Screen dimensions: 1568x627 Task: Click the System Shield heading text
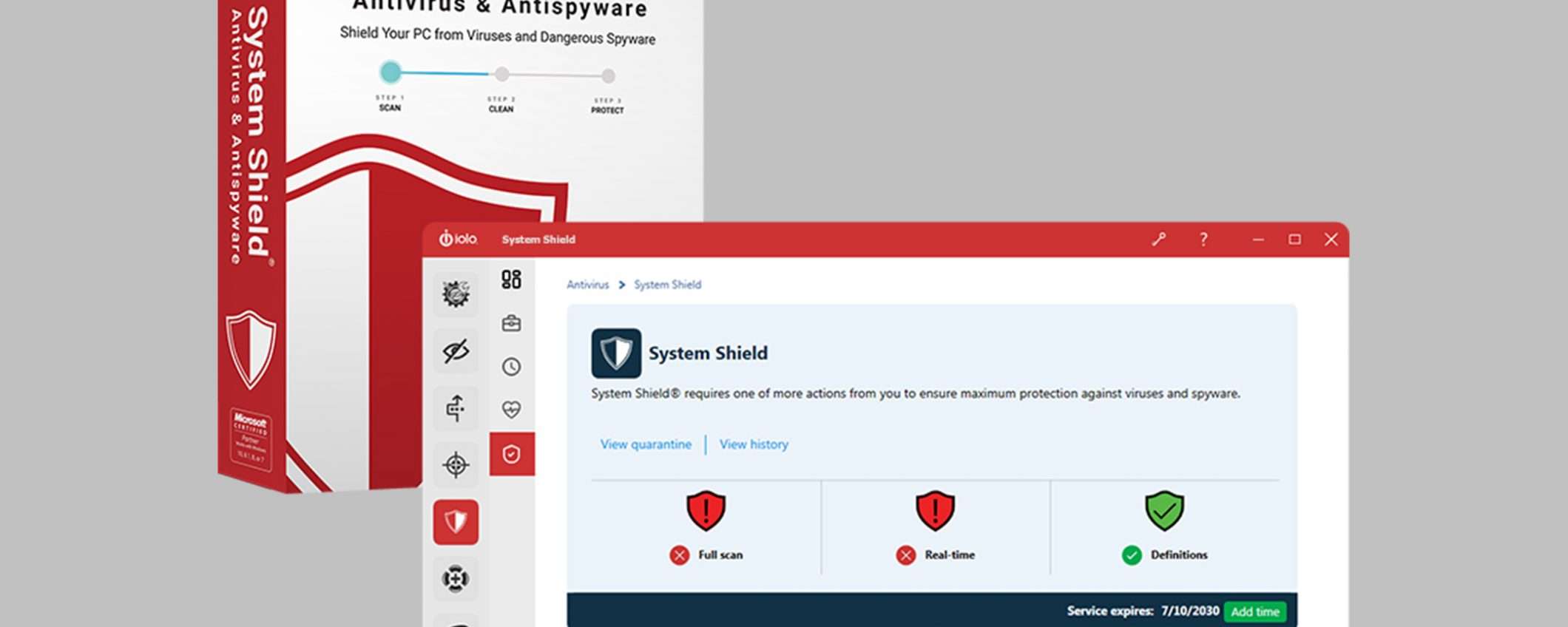click(x=708, y=353)
